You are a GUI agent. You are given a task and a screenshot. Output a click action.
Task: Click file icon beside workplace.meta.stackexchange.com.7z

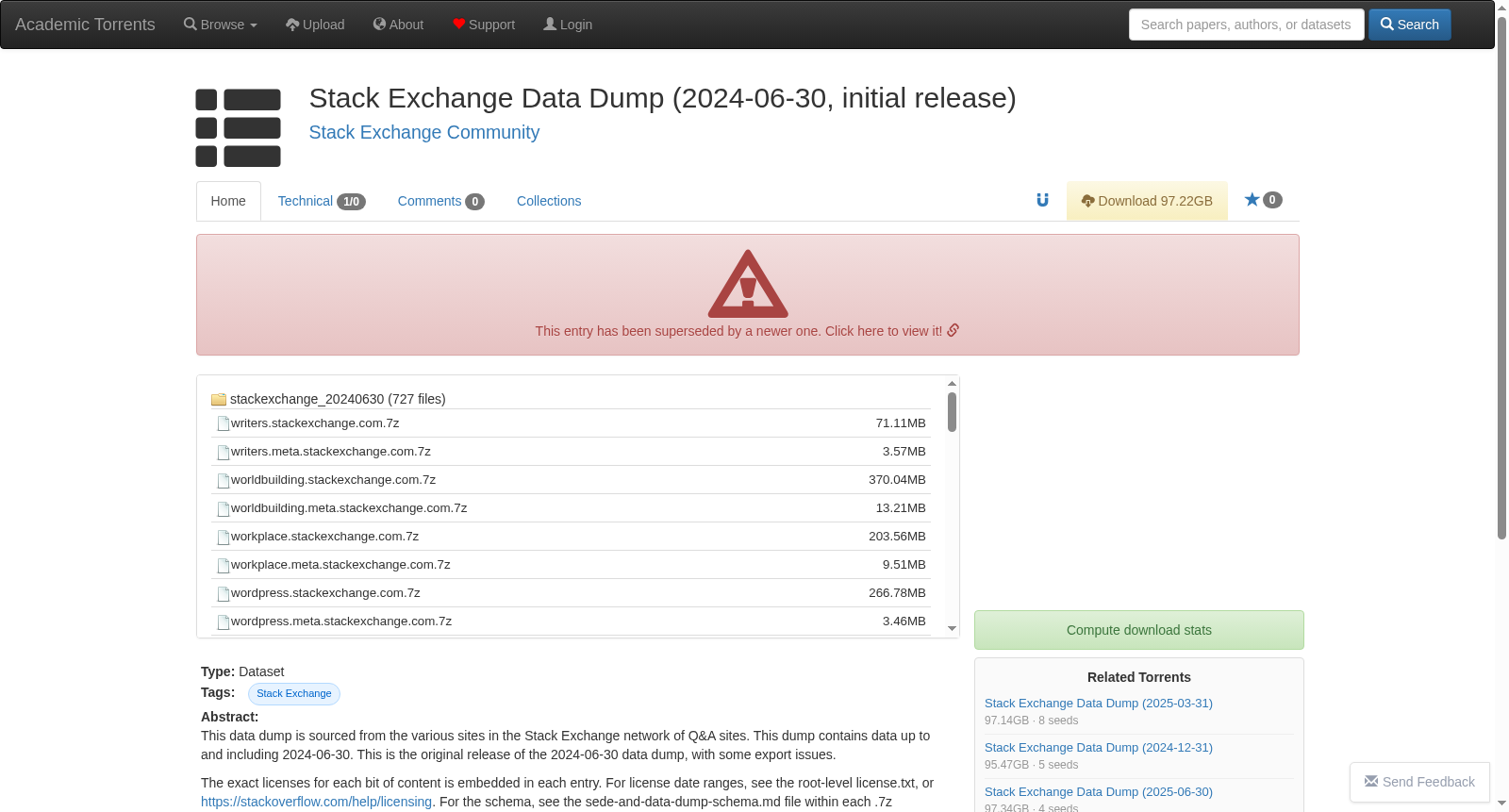point(224,566)
